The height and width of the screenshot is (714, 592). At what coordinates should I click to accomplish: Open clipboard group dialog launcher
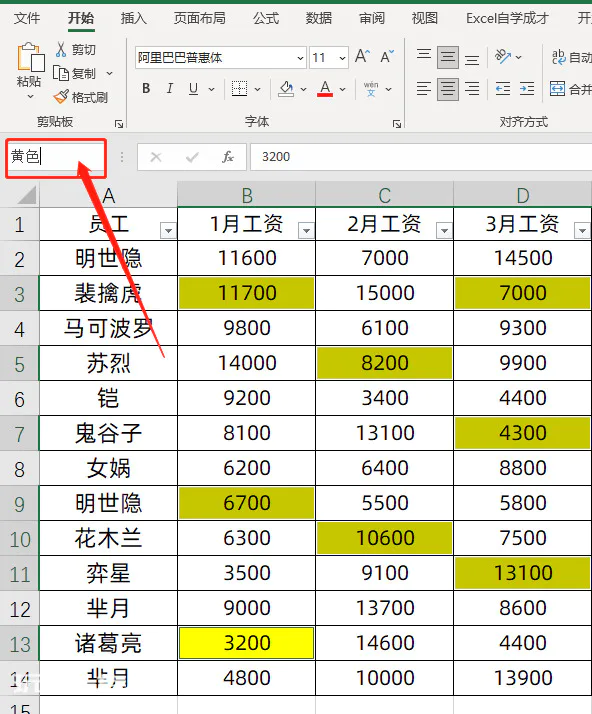click(x=119, y=124)
